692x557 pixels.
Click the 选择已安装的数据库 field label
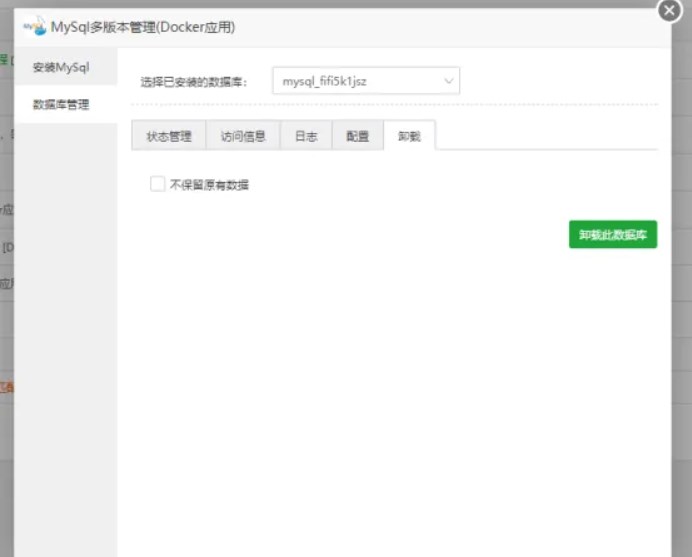[x=193, y=82]
